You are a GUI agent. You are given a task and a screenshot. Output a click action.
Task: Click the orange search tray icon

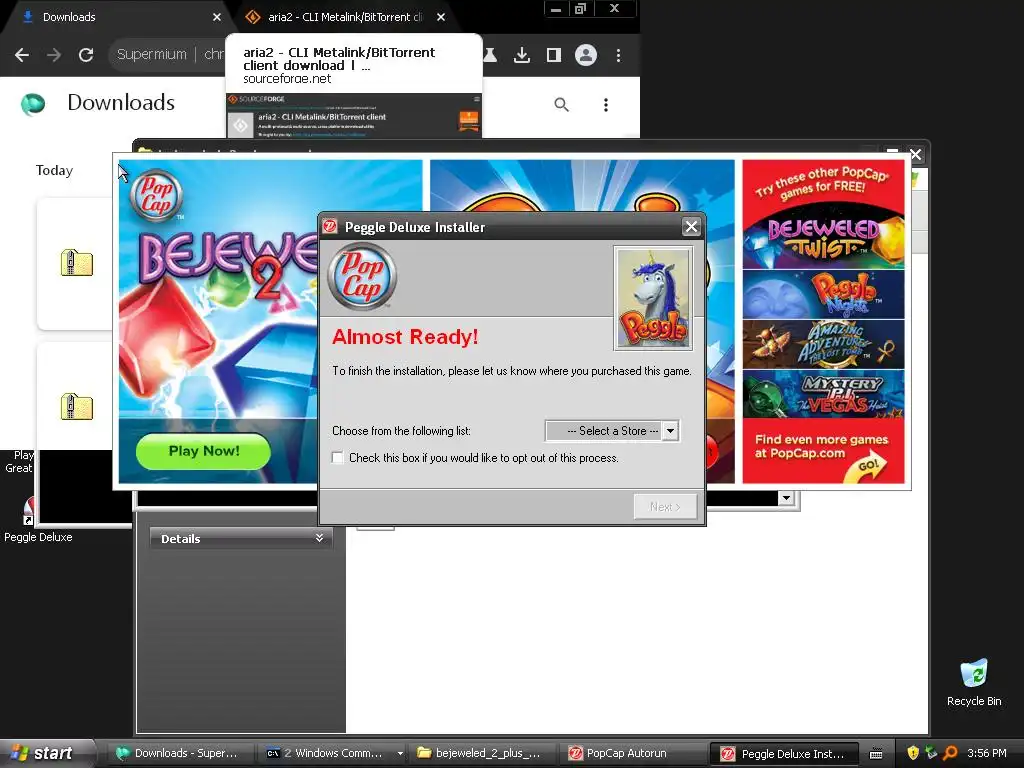tap(950, 754)
